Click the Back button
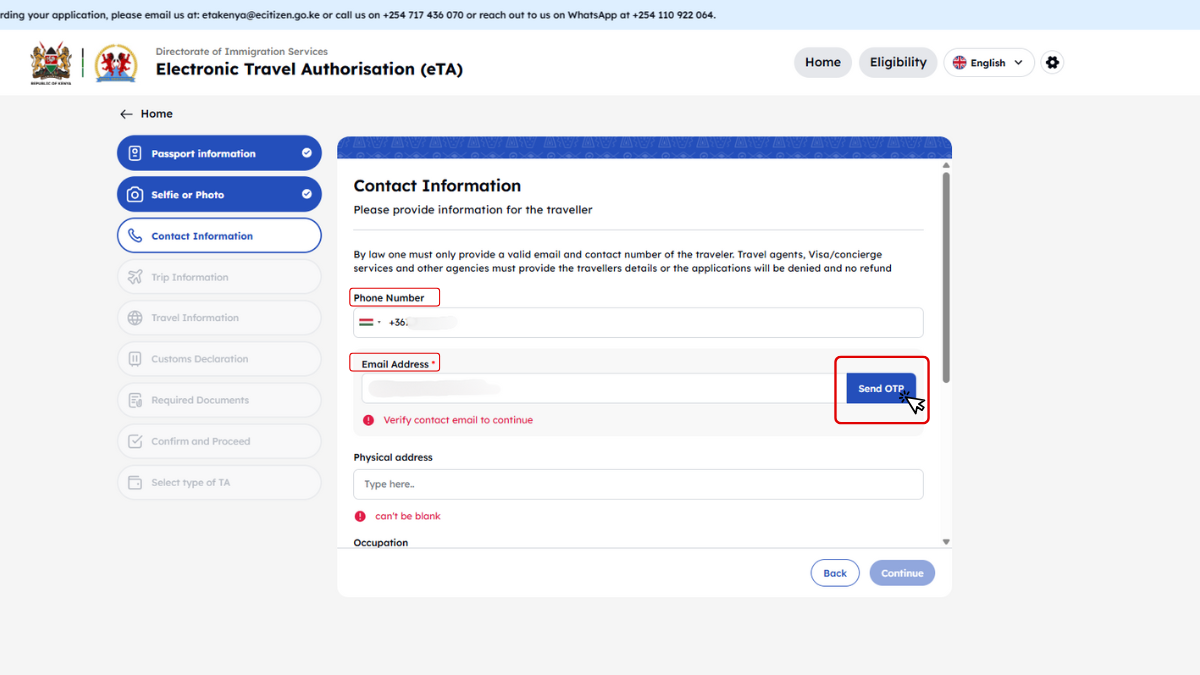 tap(834, 573)
